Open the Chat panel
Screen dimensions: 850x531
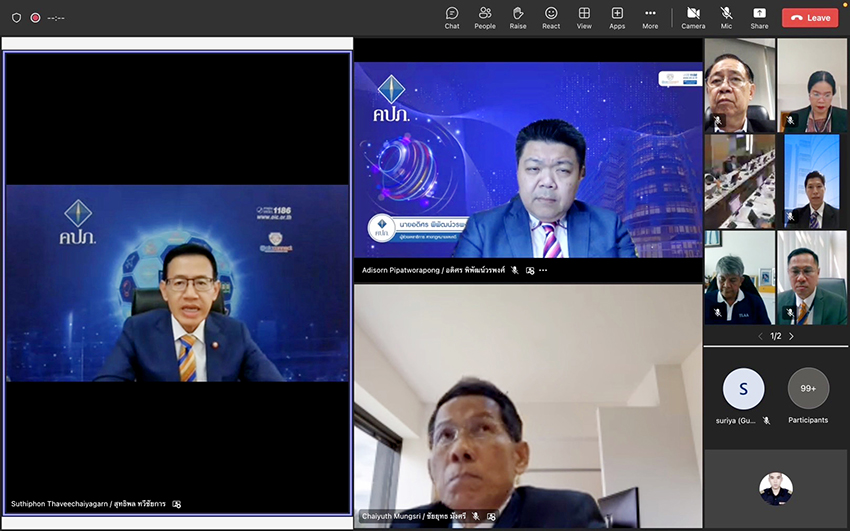coord(452,17)
